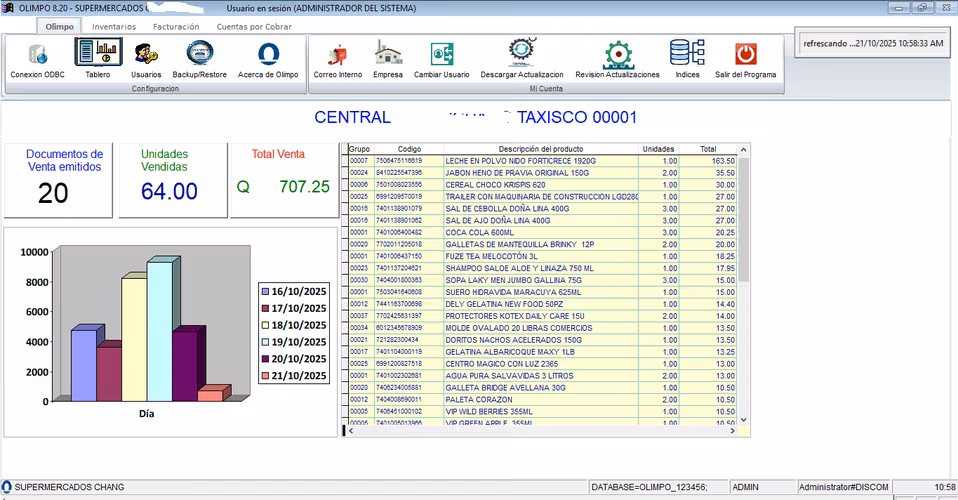
Task: Click Administrator#DISCOM status entry
Action: click(844, 487)
